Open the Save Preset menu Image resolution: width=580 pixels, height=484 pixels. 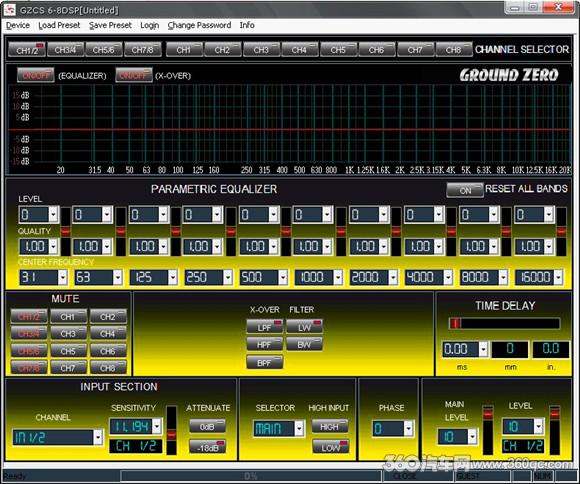pos(110,25)
